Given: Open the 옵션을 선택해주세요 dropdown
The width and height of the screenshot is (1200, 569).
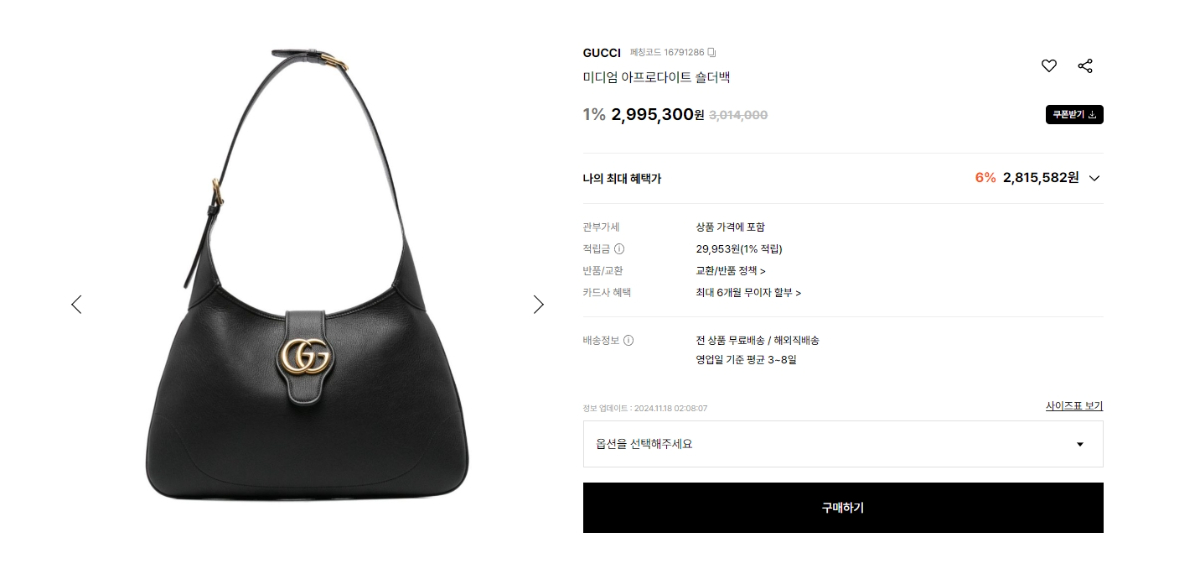Looking at the screenshot, I should pyautogui.click(x=843, y=443).
